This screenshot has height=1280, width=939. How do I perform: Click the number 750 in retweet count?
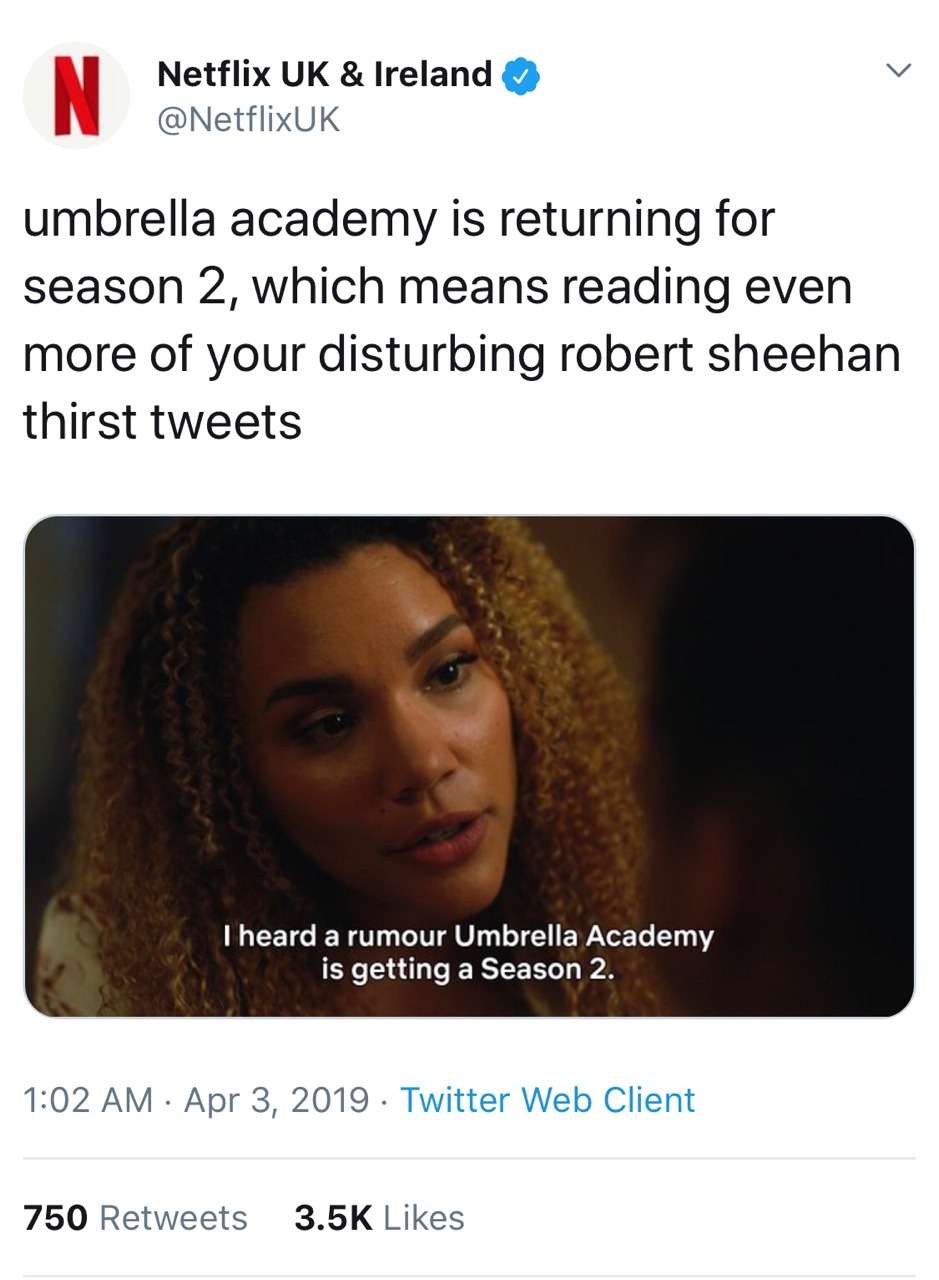[x=56, y=1217]
